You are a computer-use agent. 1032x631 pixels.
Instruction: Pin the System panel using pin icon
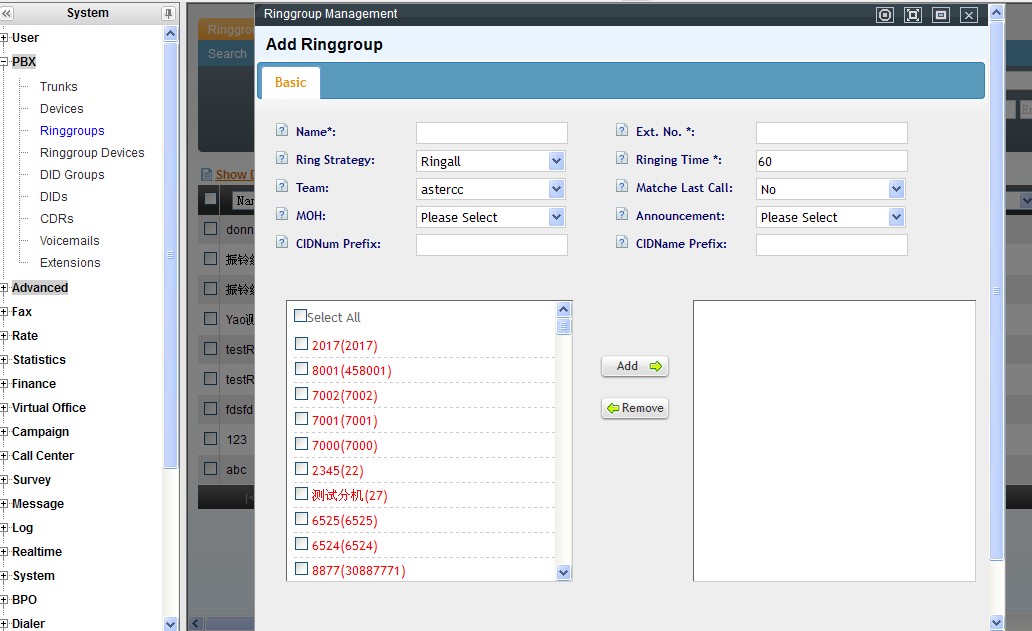pyautogui.click(x=168, y=13)
